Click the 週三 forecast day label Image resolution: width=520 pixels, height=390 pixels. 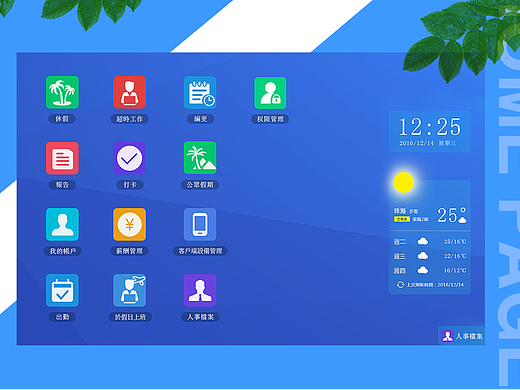[x=400, y=256]
